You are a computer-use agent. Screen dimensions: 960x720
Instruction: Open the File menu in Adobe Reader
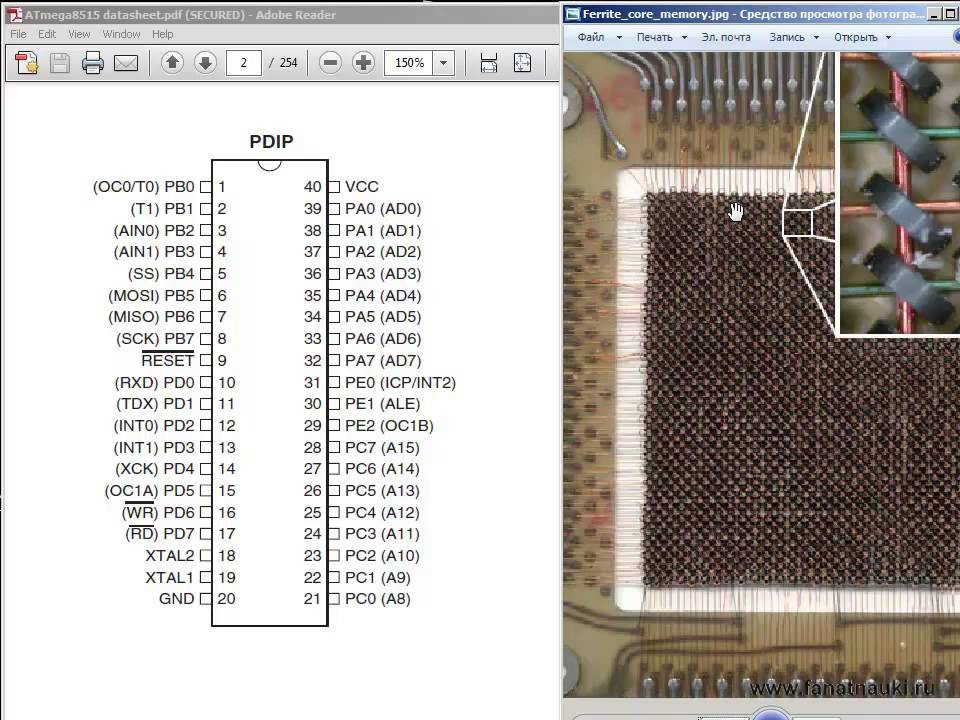(18, 34)
